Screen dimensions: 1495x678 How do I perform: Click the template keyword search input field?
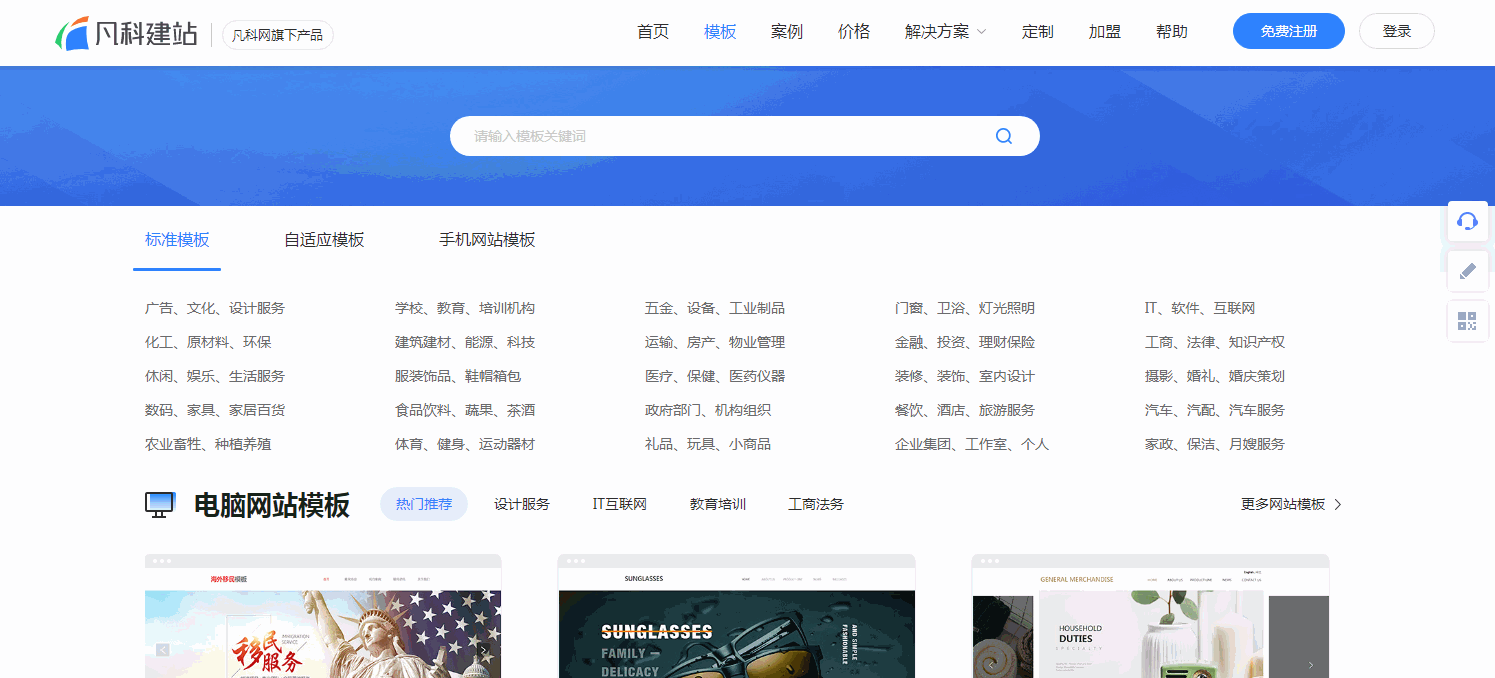point(700,135)
